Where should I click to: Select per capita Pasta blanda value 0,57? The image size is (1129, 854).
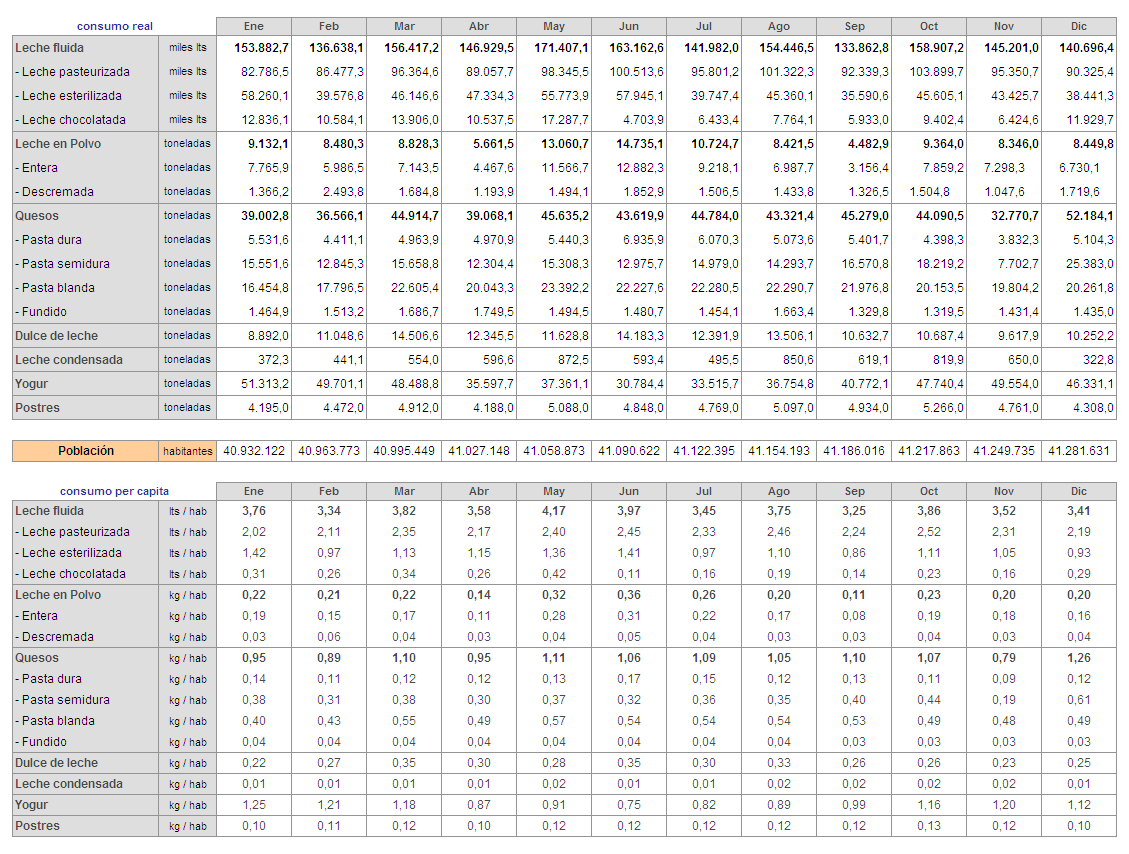(554, 721)
